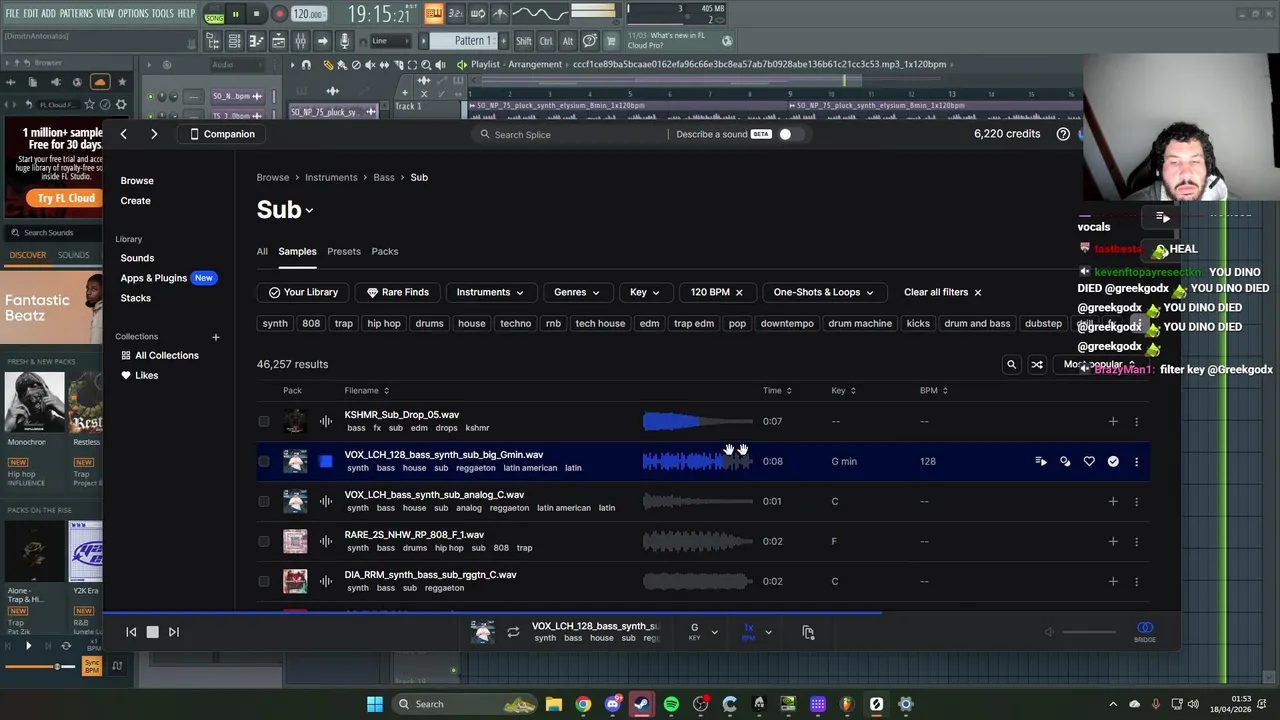Check the box for RARE_2S_NHW_RP_808_F_1.wav
The width and height of the screenshot is (1280, 720).
(x=264, y=541)
